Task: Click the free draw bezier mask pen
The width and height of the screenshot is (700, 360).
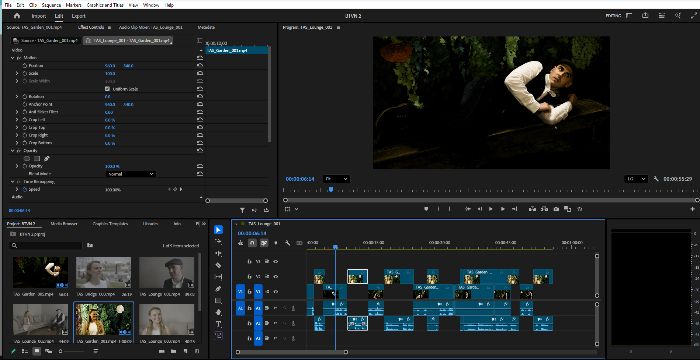Action: click(x=47, y=158)
